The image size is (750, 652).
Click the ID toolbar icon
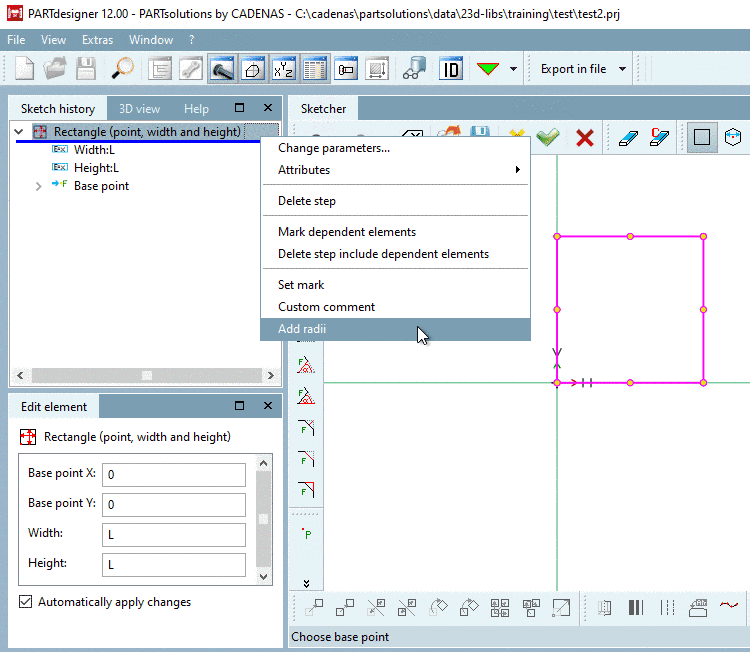click(x=451, y=69)
